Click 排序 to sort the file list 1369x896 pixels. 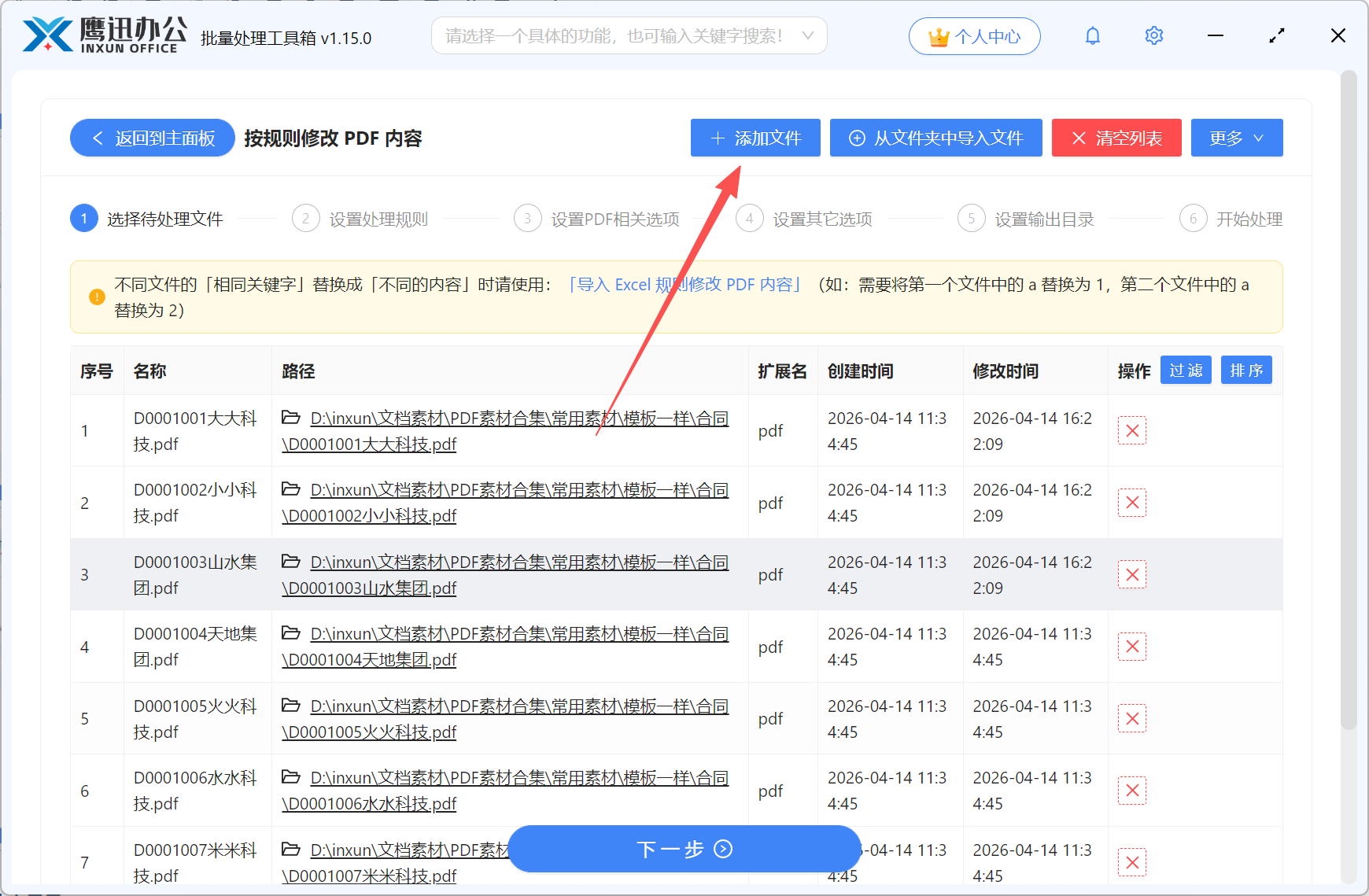[1246, 370]
